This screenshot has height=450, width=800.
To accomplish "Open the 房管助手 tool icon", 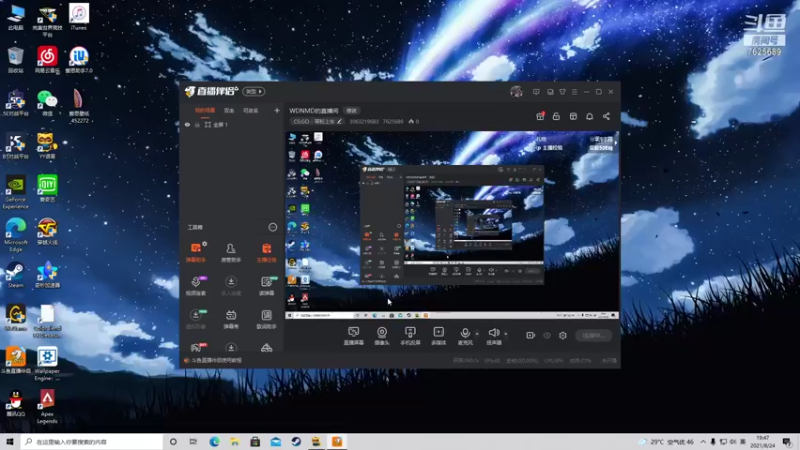I will click(x=231, y=253).
